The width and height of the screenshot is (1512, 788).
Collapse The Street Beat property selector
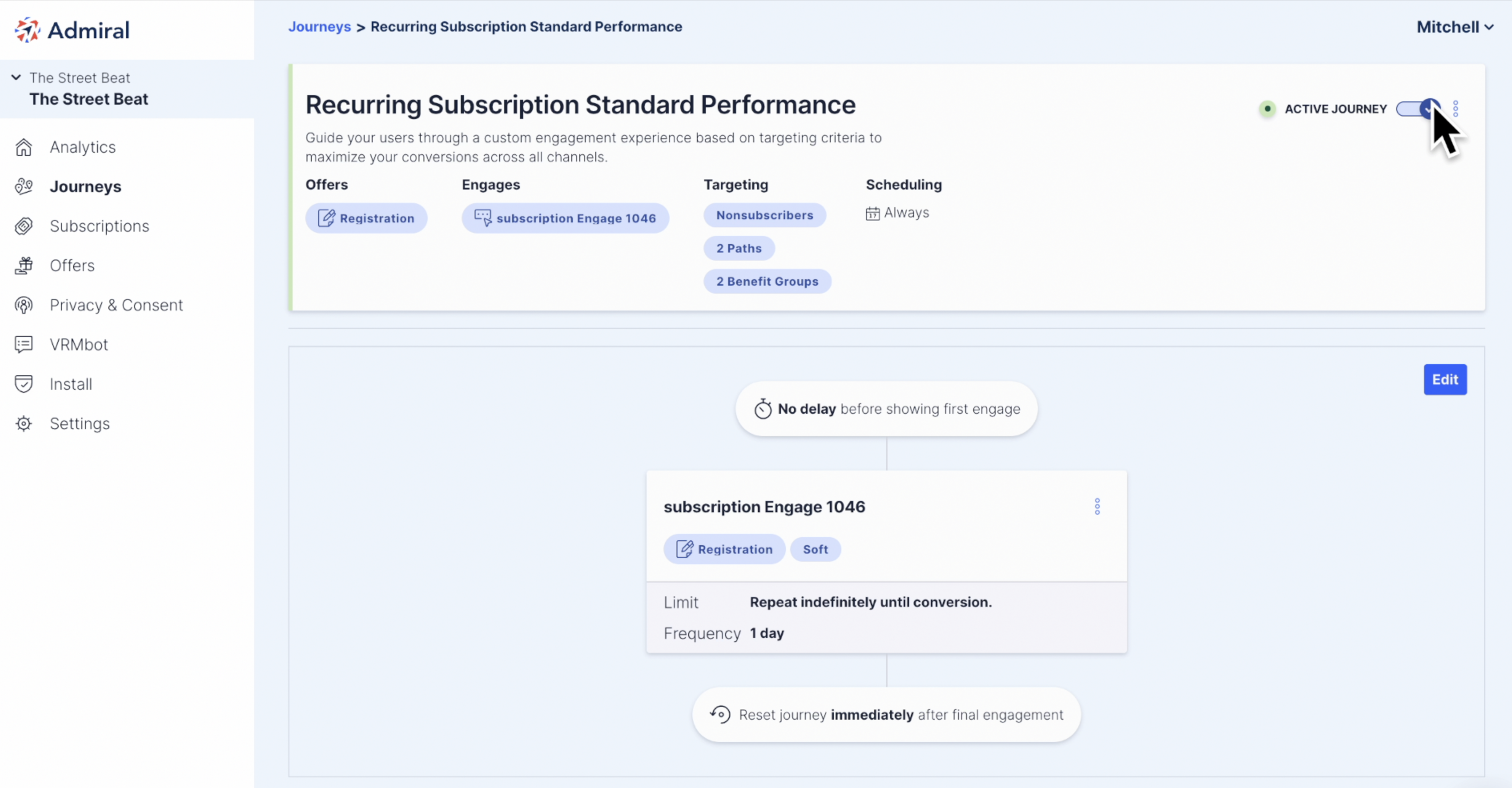16,77
